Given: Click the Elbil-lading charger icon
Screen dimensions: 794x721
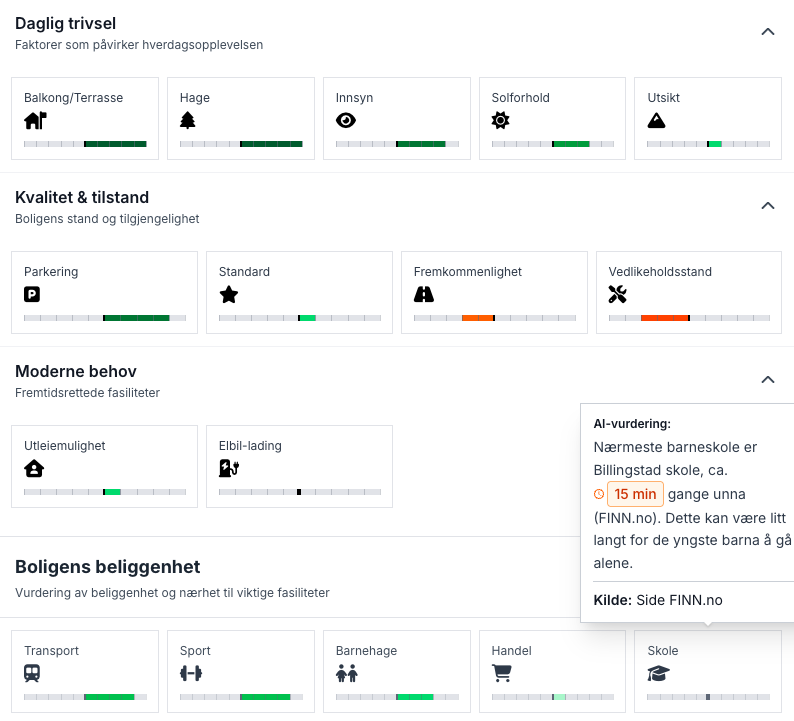Looking at the screenshot, I should click(229, 468).
